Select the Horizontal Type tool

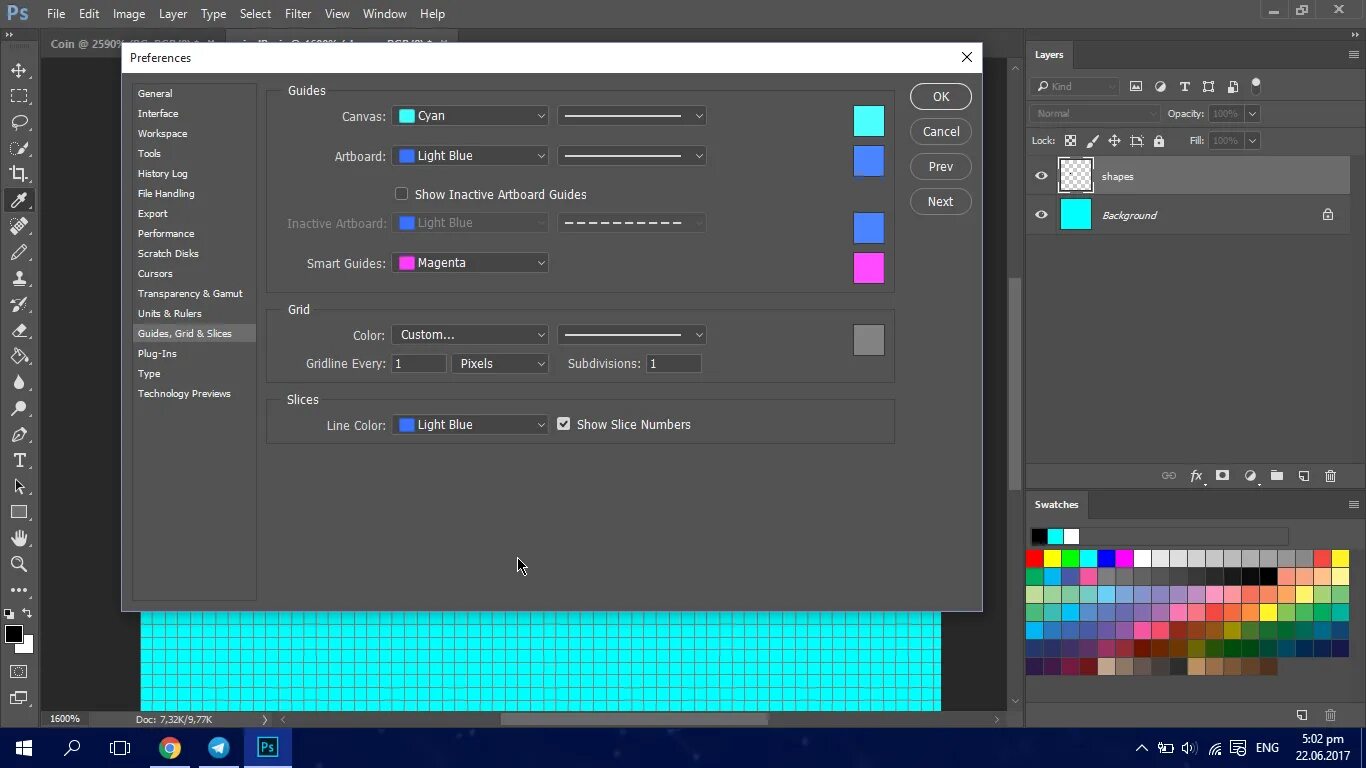point(18,460)
